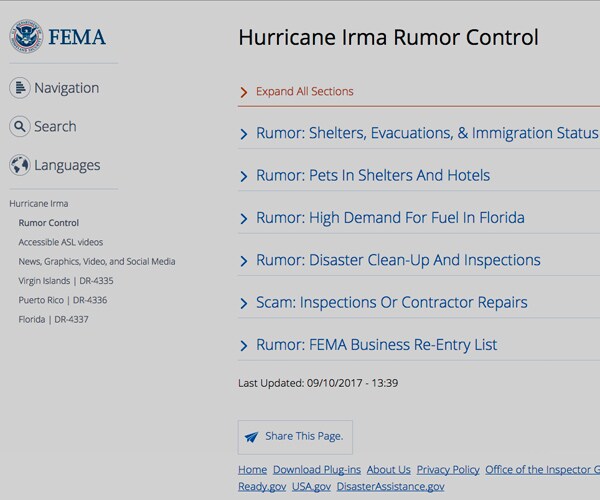Screen dimensions: 600x500
Task: Select Rumor Control in the sidebar
Action: click(x=48, y=223)
